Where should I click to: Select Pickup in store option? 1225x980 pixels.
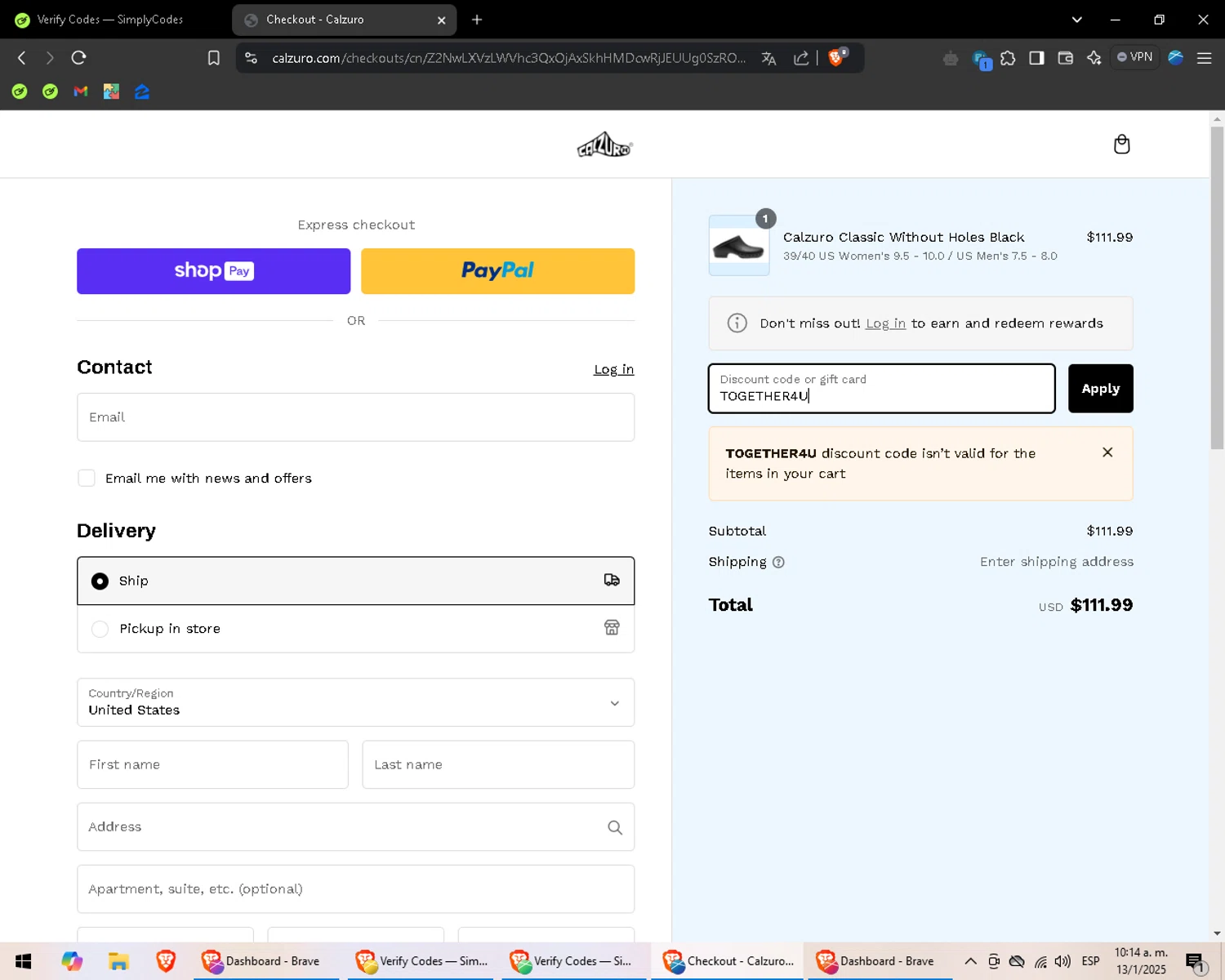355,629
